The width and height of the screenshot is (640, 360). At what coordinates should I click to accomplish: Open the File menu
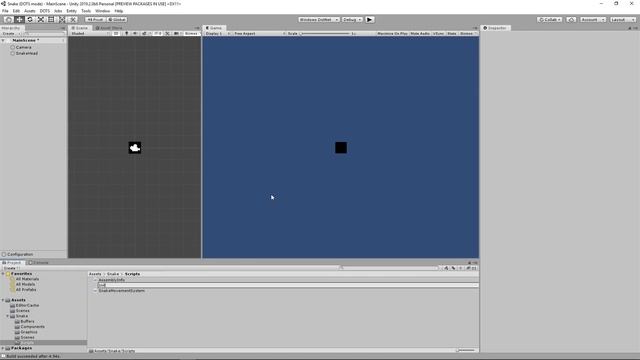[5, 11]
